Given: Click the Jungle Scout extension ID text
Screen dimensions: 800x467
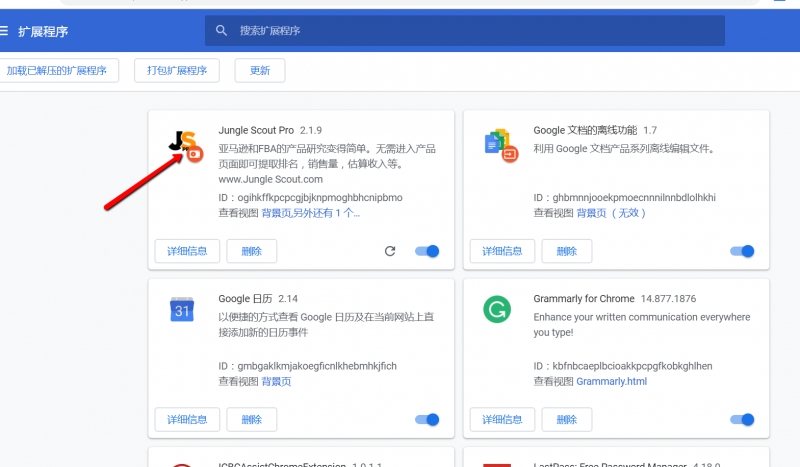Looking at the screenshot, I should point(310,198).
